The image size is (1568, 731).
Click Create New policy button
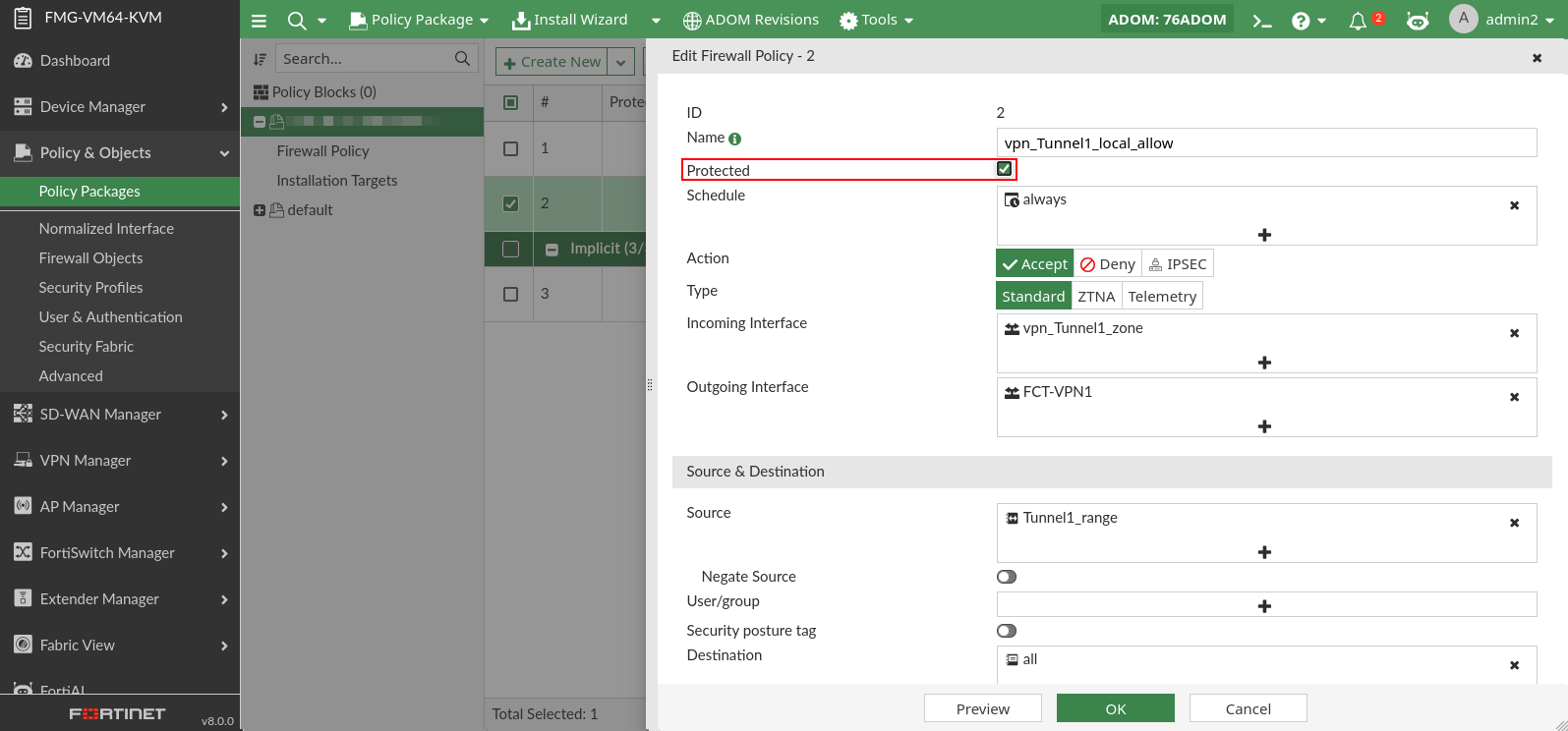point(552,62)
